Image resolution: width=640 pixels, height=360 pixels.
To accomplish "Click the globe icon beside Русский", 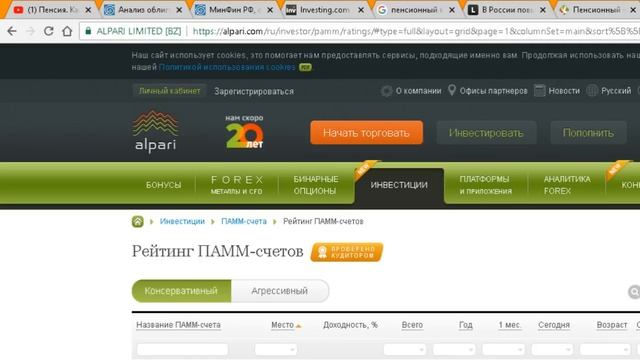I will (x=592, y=90).
